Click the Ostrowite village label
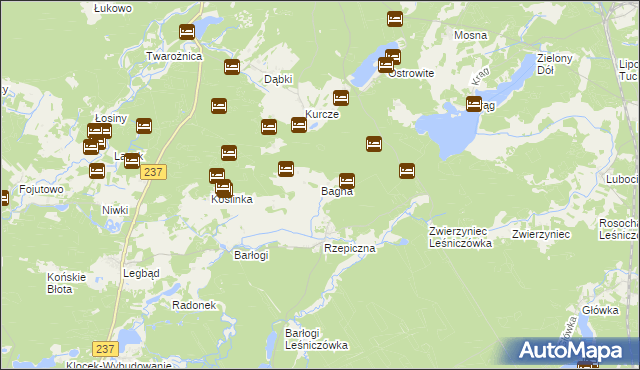The width and height of the screenshot is (640, 370). click(x=411, y=73)
